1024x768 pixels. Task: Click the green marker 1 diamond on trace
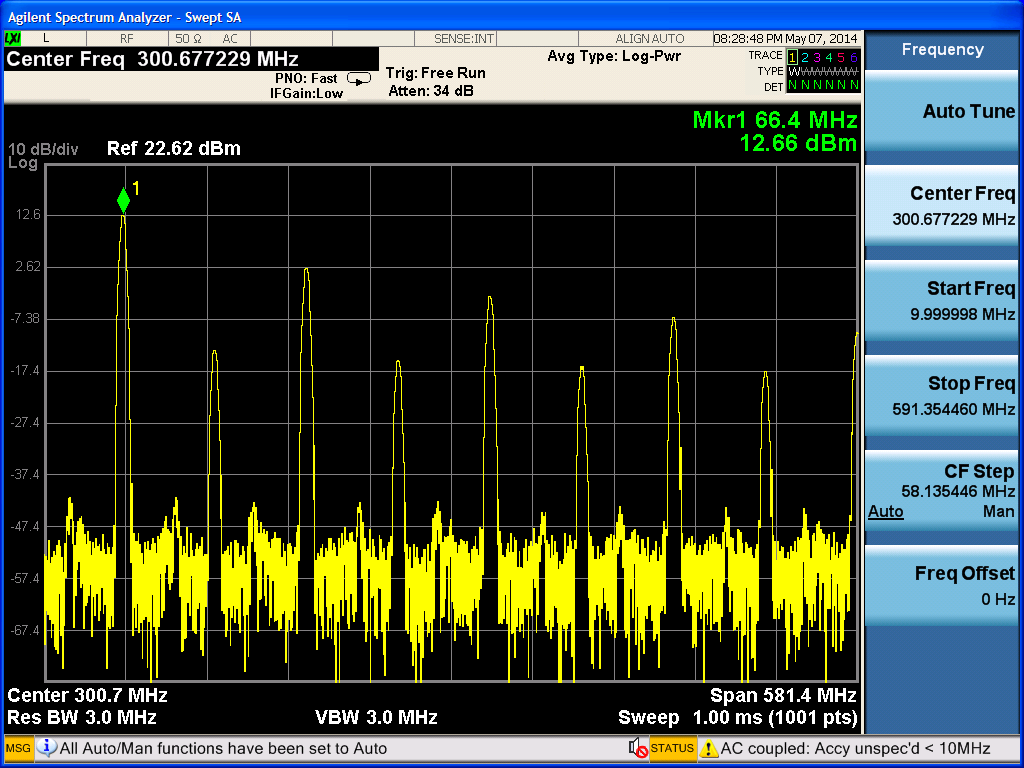(x=123, y=200)
